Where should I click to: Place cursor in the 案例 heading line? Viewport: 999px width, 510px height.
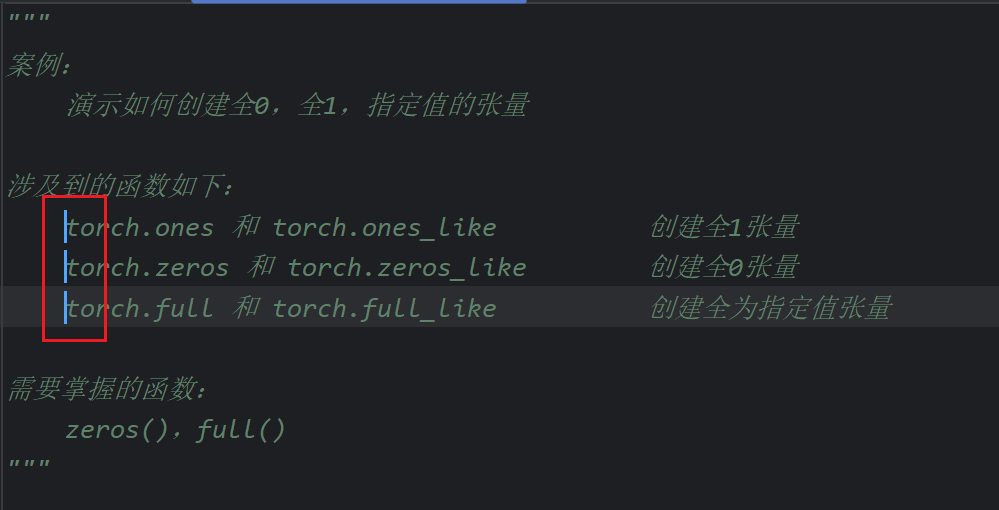(x=40, y=64)
